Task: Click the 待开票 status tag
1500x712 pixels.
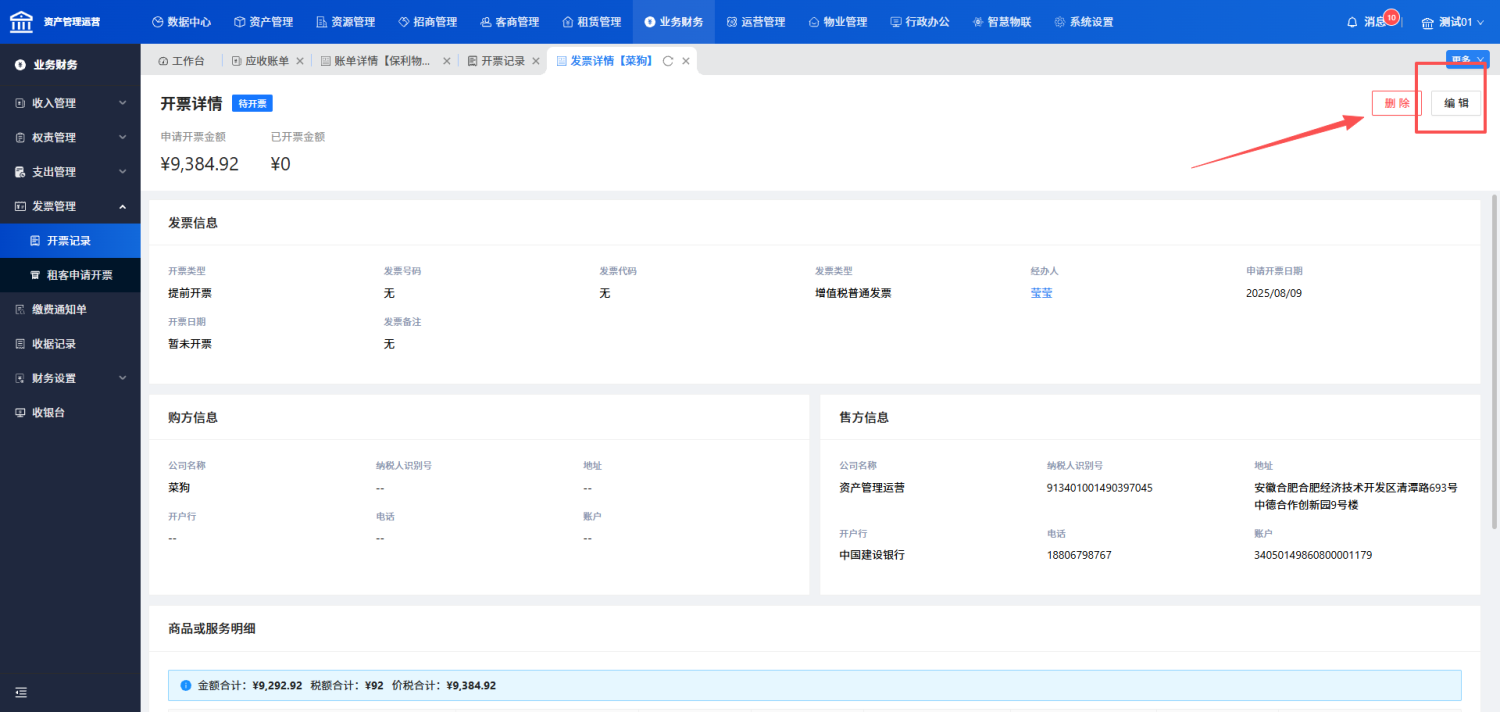Action: [x=252, y=103]
